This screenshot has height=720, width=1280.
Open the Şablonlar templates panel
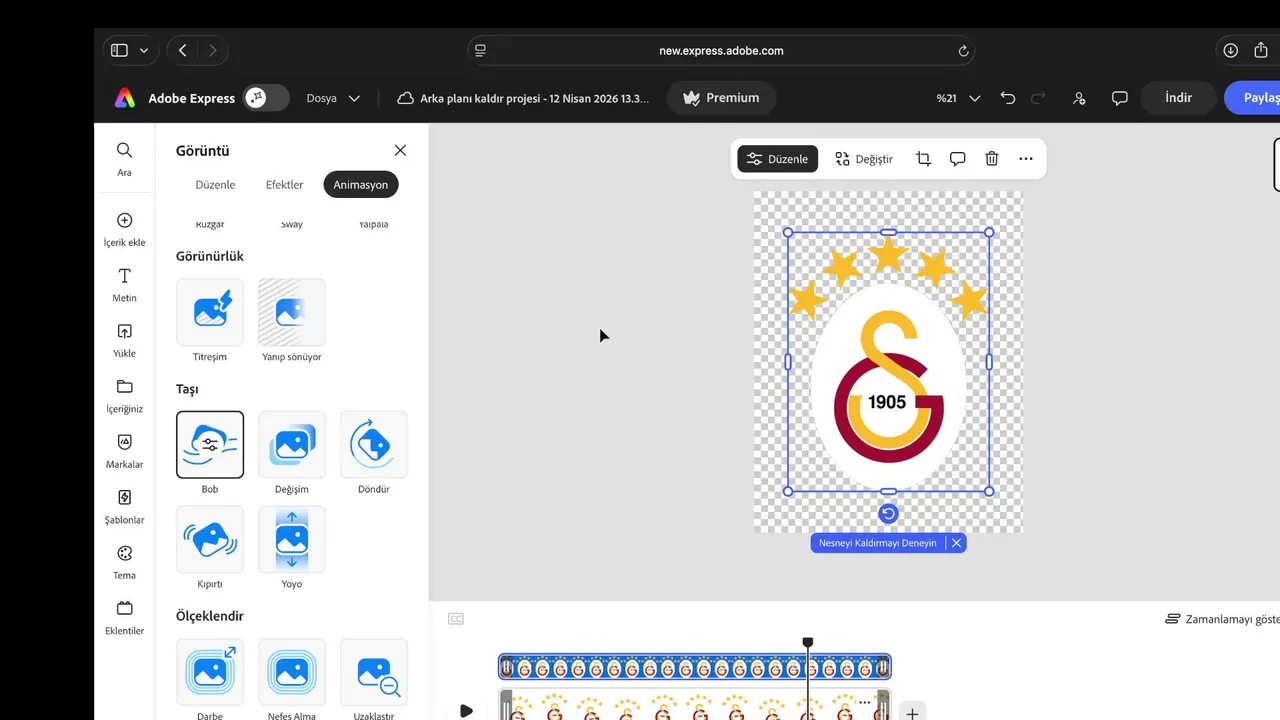click(124, 507)
